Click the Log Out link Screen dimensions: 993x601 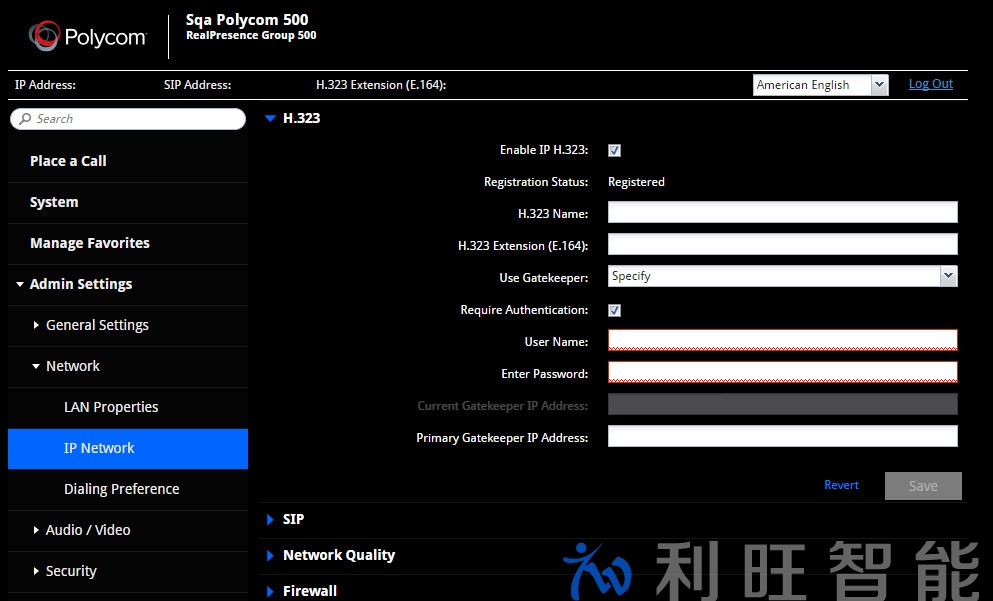click(930, 84)
